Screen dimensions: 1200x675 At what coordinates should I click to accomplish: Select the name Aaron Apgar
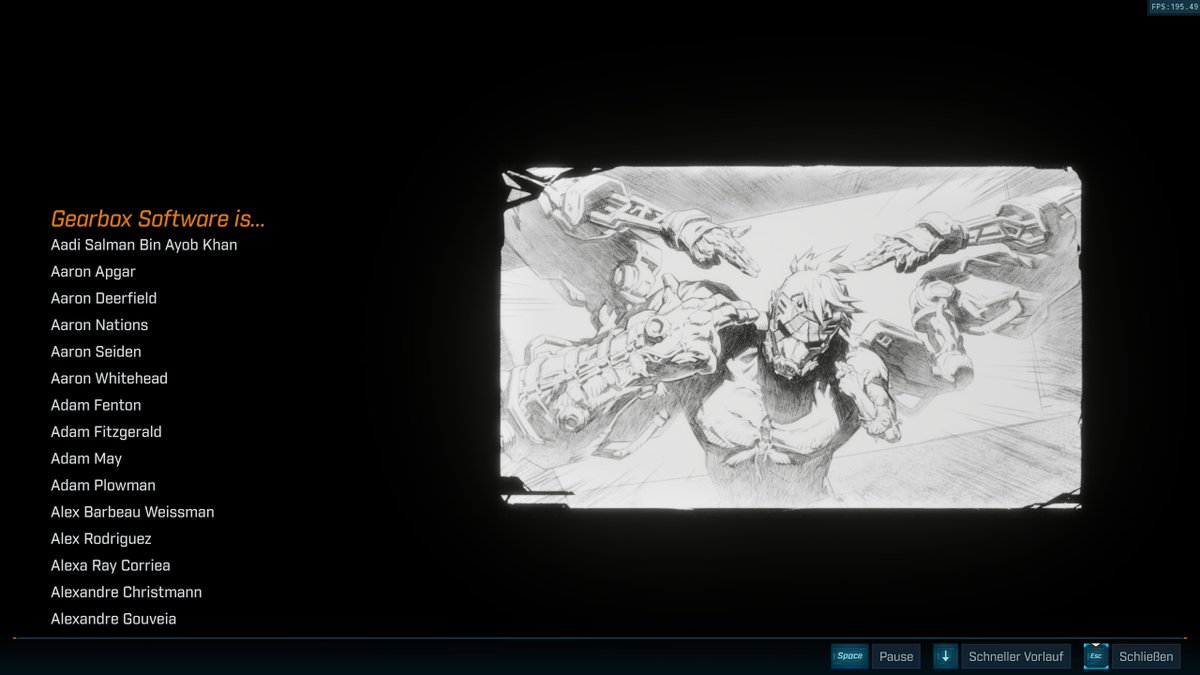coord(93,272)
